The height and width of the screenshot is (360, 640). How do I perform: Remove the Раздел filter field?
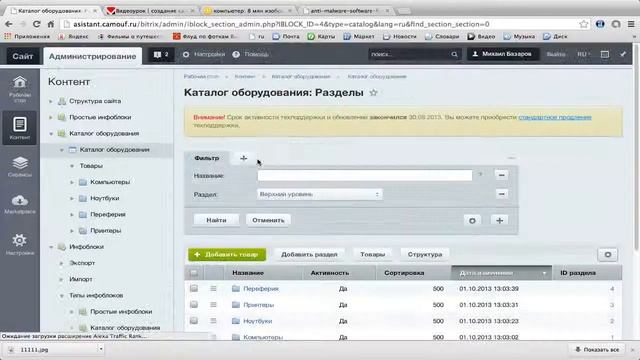pyautogui.click(x=501, y=194)
